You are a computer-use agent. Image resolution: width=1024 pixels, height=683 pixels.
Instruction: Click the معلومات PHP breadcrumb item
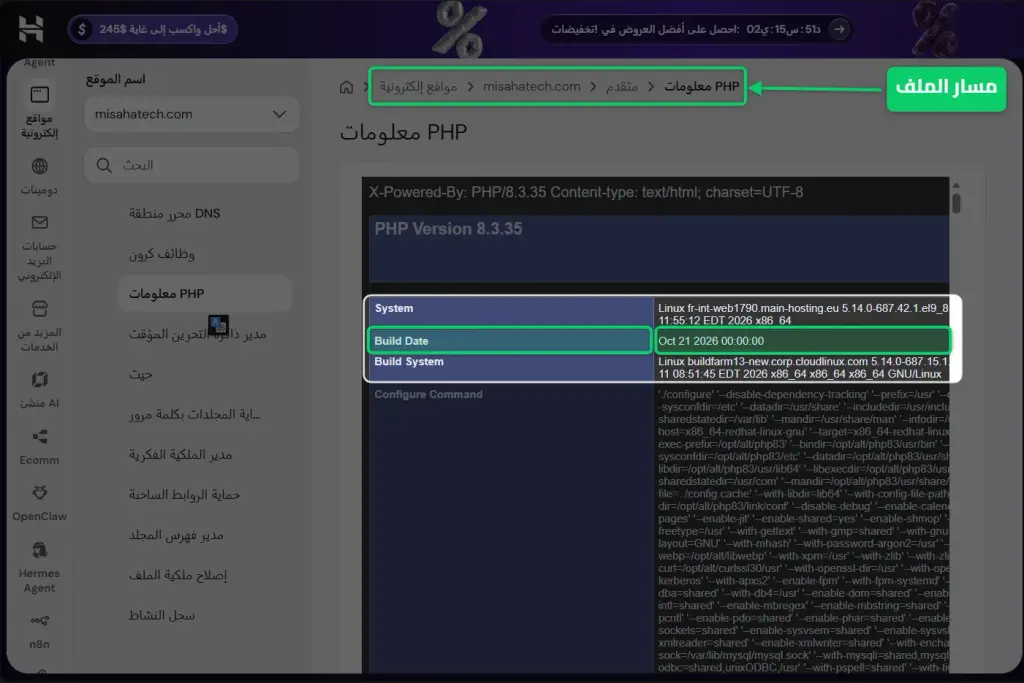pyautogui.click(x=701, y=86)
